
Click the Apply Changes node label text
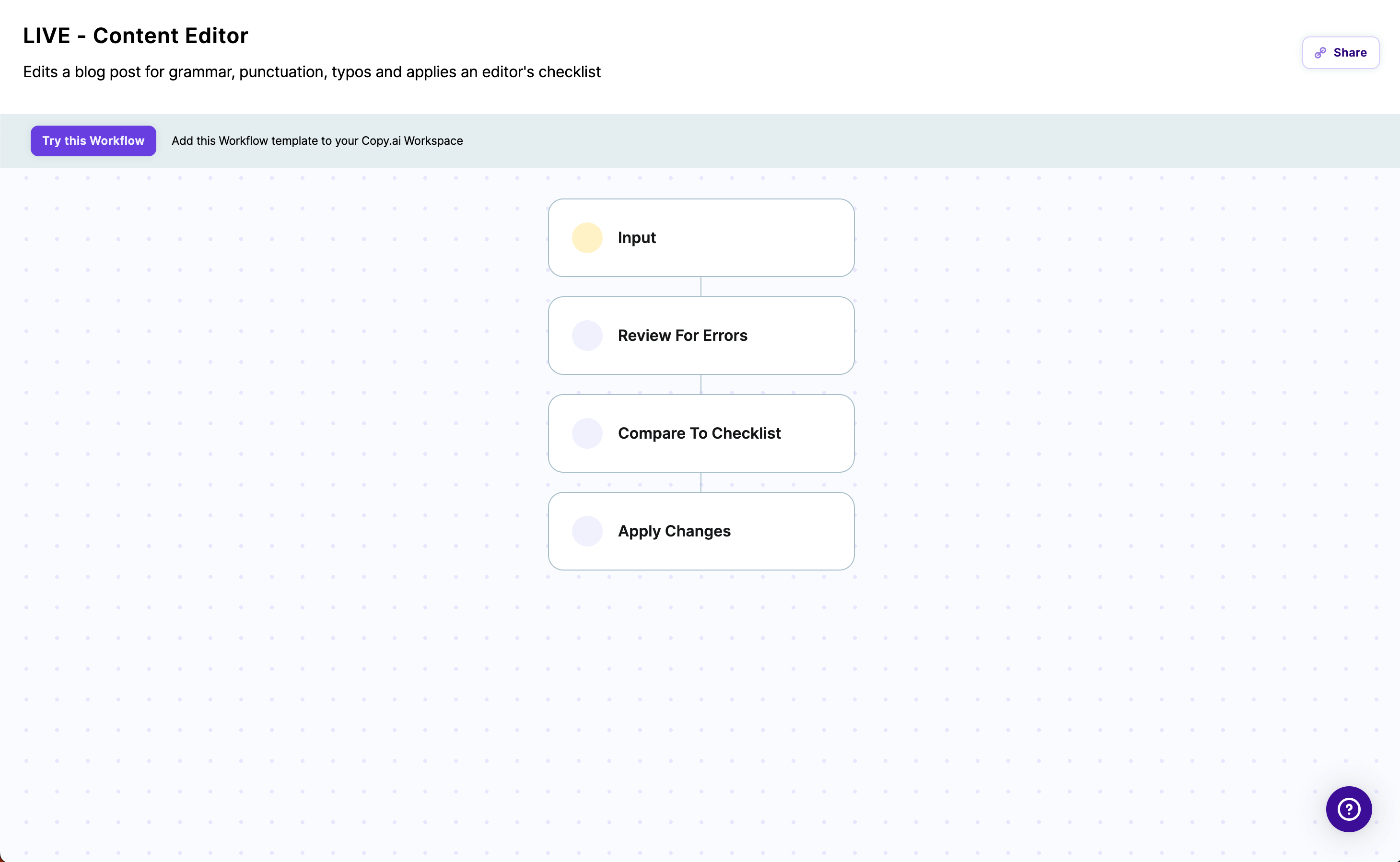click(674, 531)
